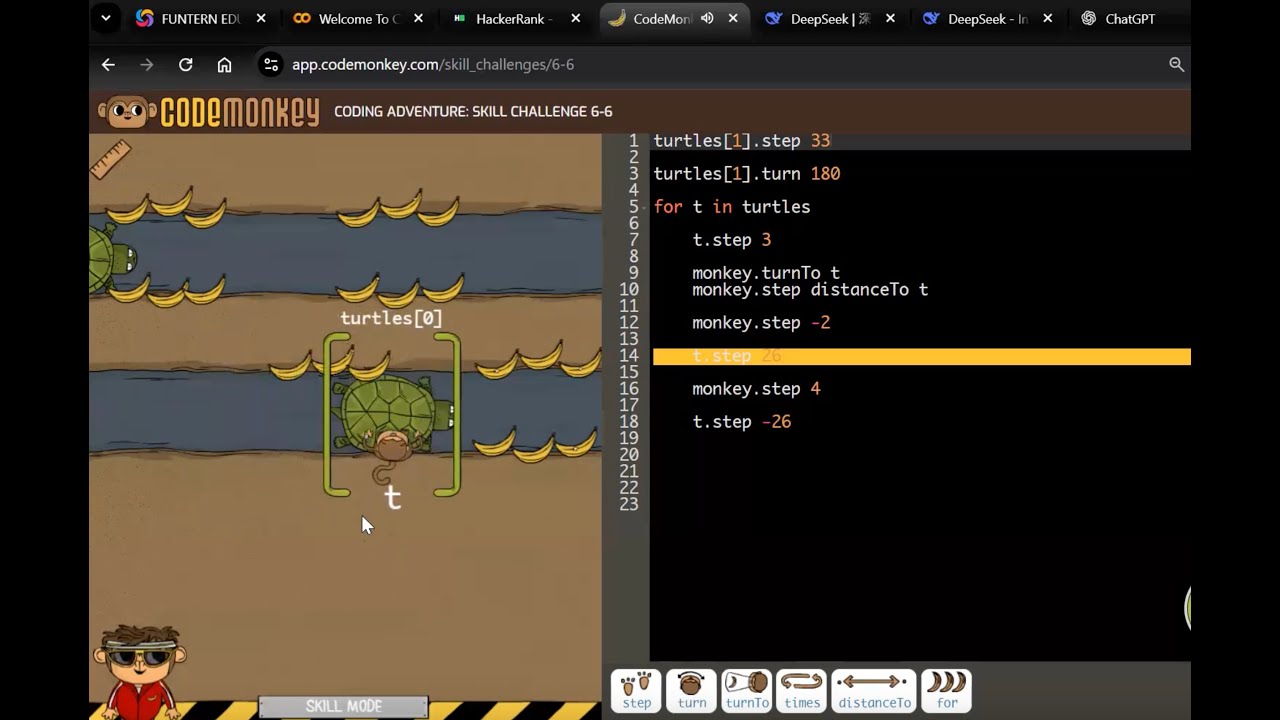Switch to the FUNTERN EDU tab
Screen dimensions: 1280x720
[201, 18]
